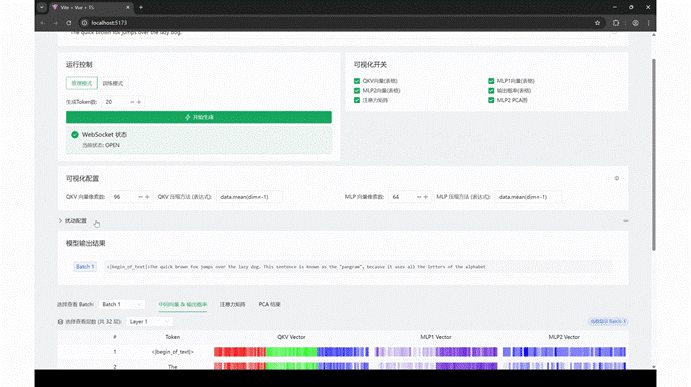This screenshot has height=387, width=691.
Task: Reload the localhost page
Action: pos(69,23)
